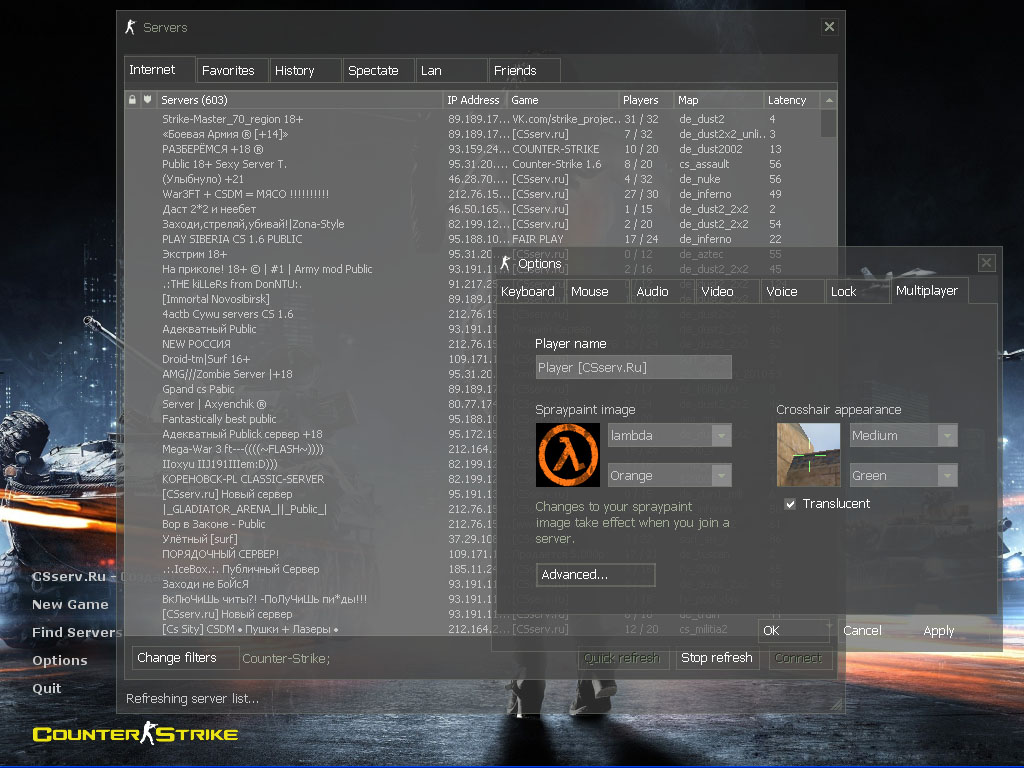This screenshot has height=768, width=1024.
Task: Click Quit in the main menu
Action: coord(47,688)
